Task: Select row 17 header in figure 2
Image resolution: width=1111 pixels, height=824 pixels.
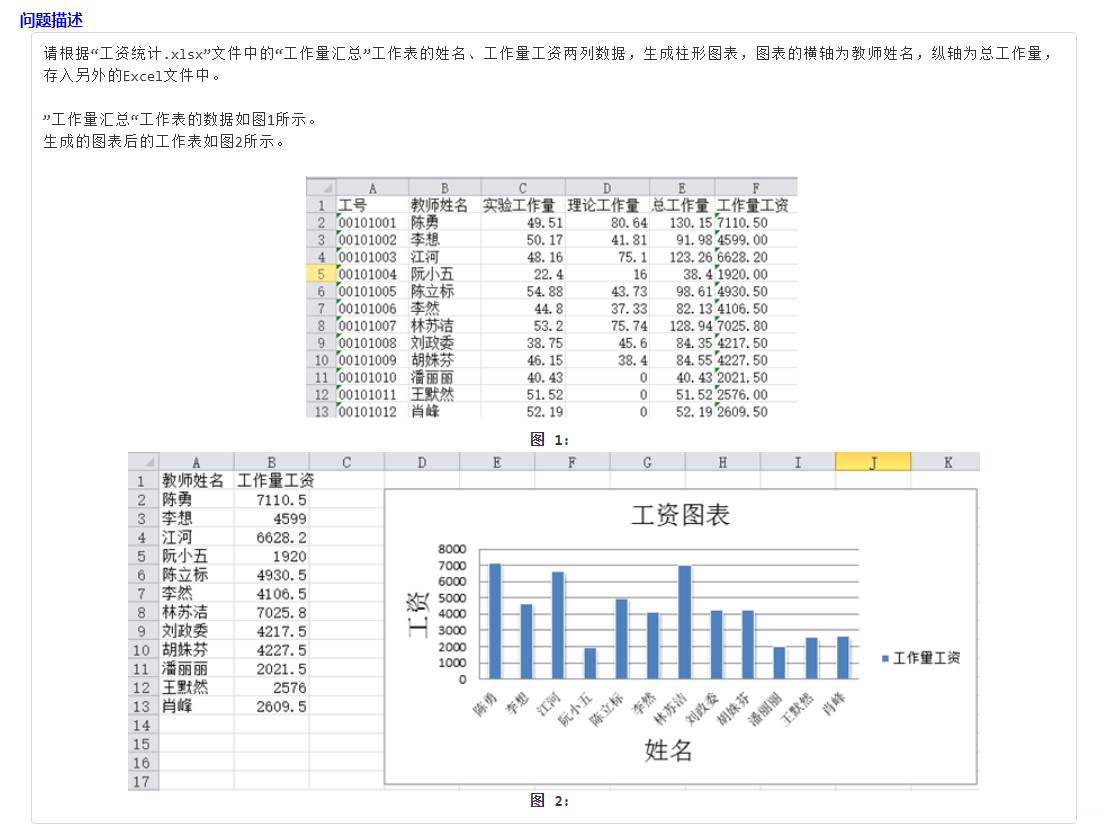Action: coord(143,781)
